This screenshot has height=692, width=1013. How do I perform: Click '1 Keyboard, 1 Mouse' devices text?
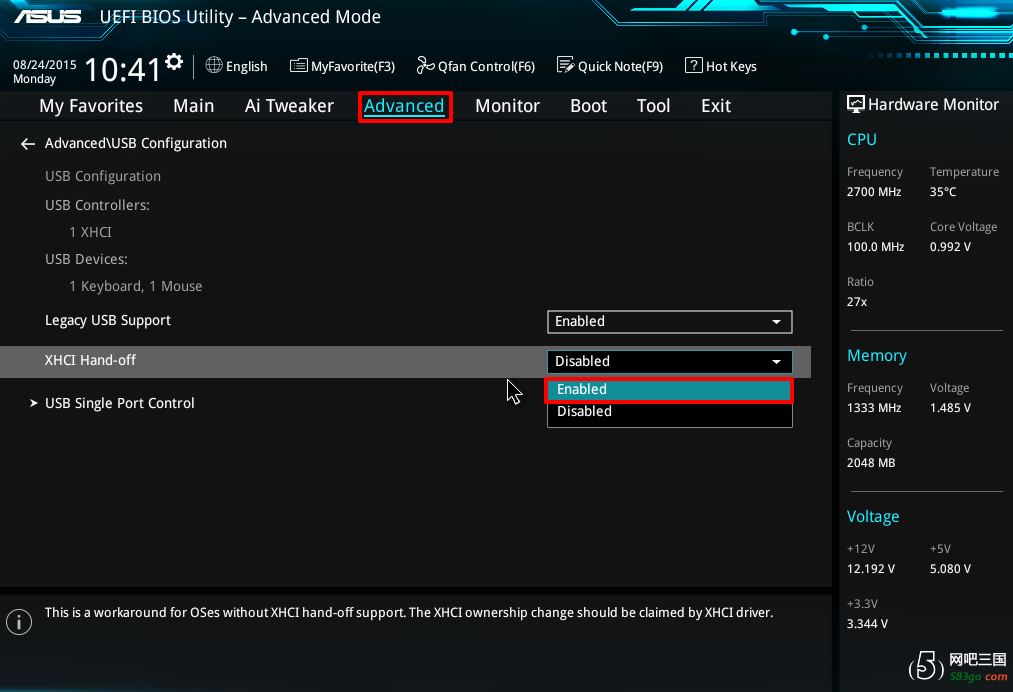[x=136, y=286]
